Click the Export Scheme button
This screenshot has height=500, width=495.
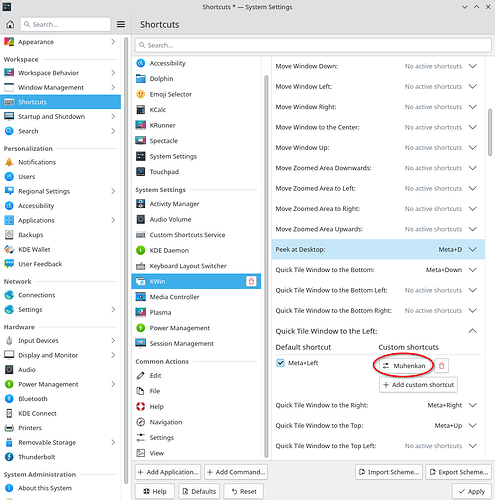pyautogui.click(x=459, y=472)
